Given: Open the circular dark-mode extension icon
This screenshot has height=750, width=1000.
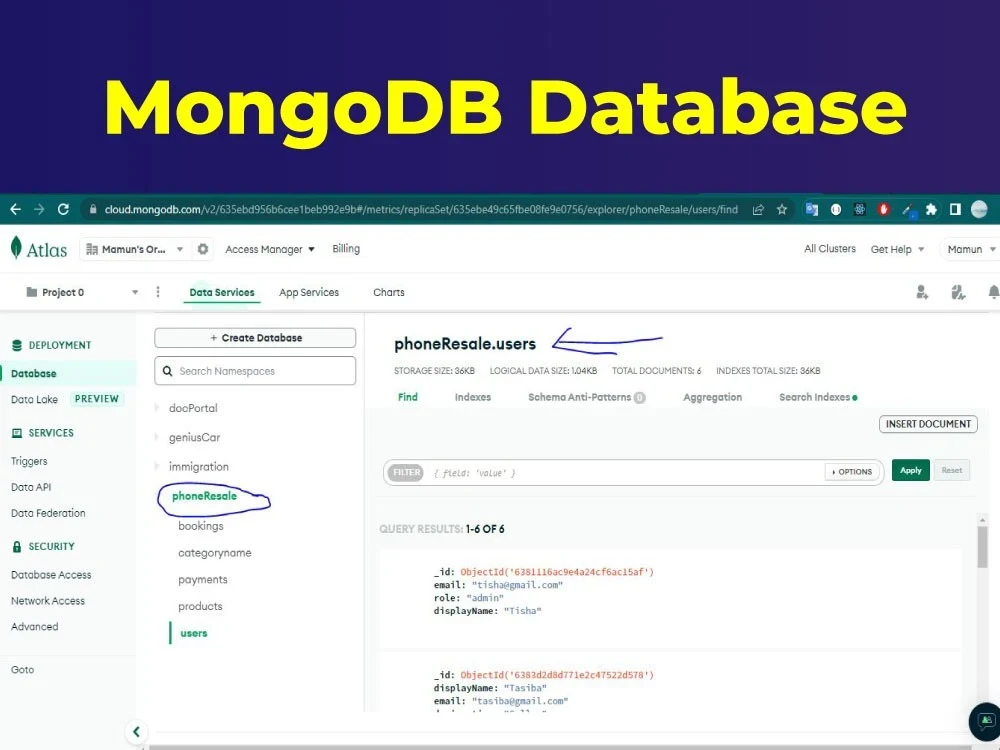Looking at the screenshot, I should point(835,209).
